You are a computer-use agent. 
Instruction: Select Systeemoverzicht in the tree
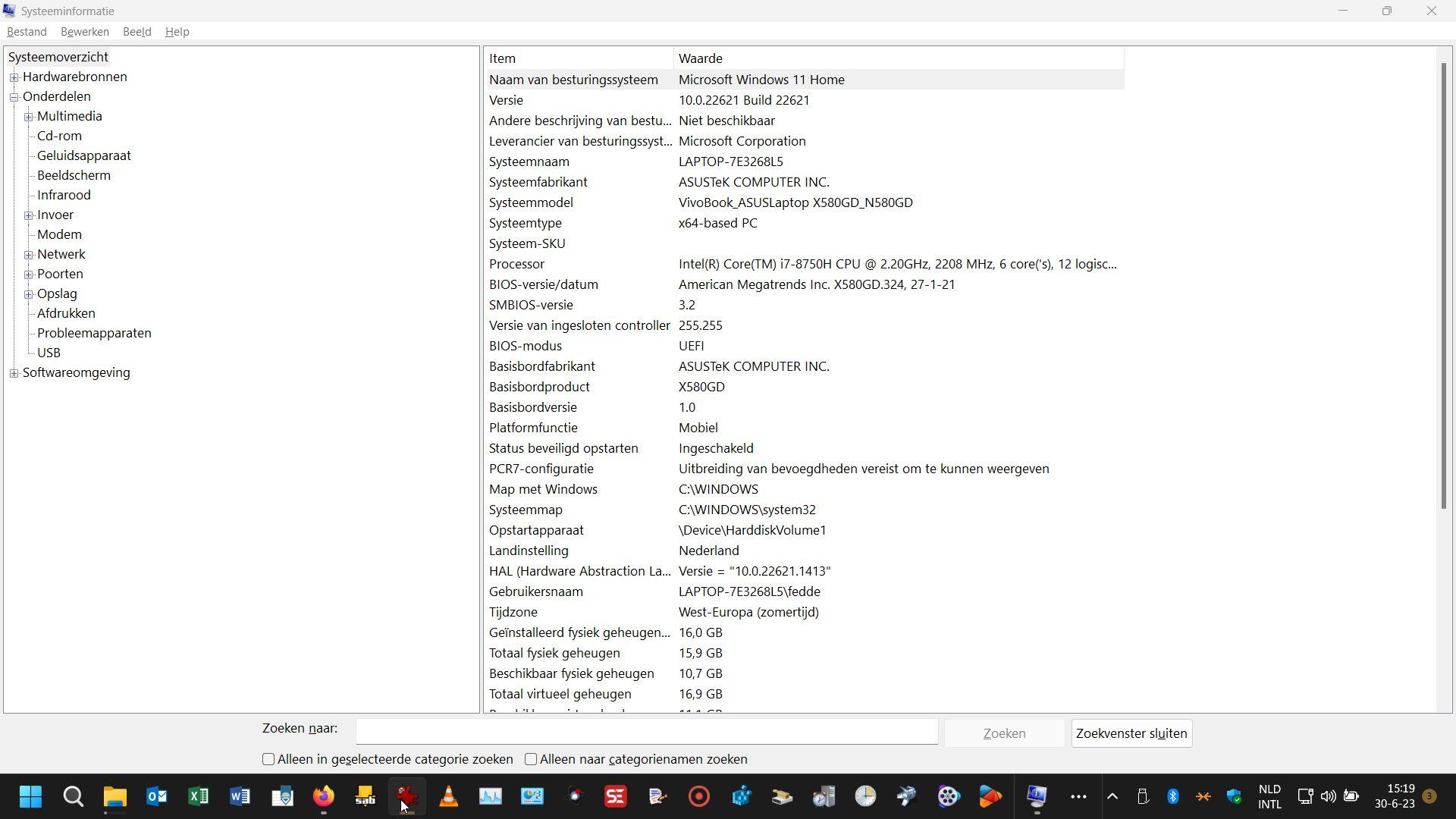(x=58, y=57)
